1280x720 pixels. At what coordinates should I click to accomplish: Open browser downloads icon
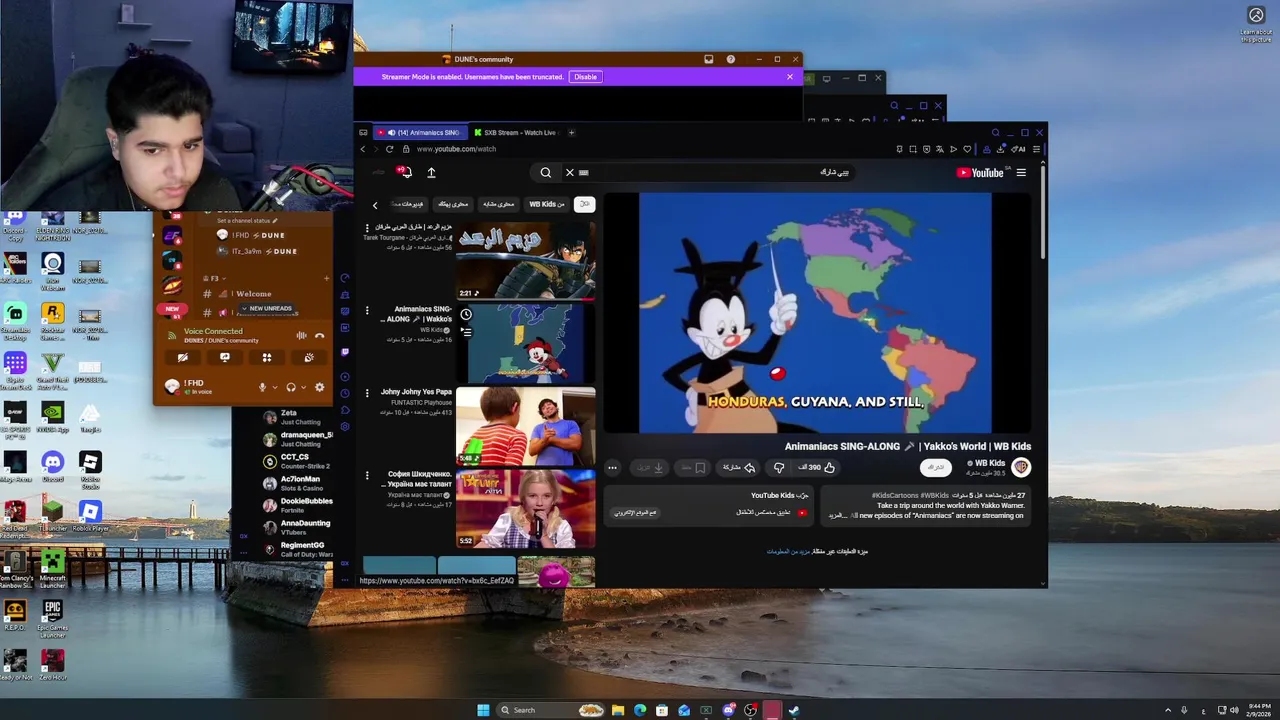pyautogui.click(x=1000, y=149)
